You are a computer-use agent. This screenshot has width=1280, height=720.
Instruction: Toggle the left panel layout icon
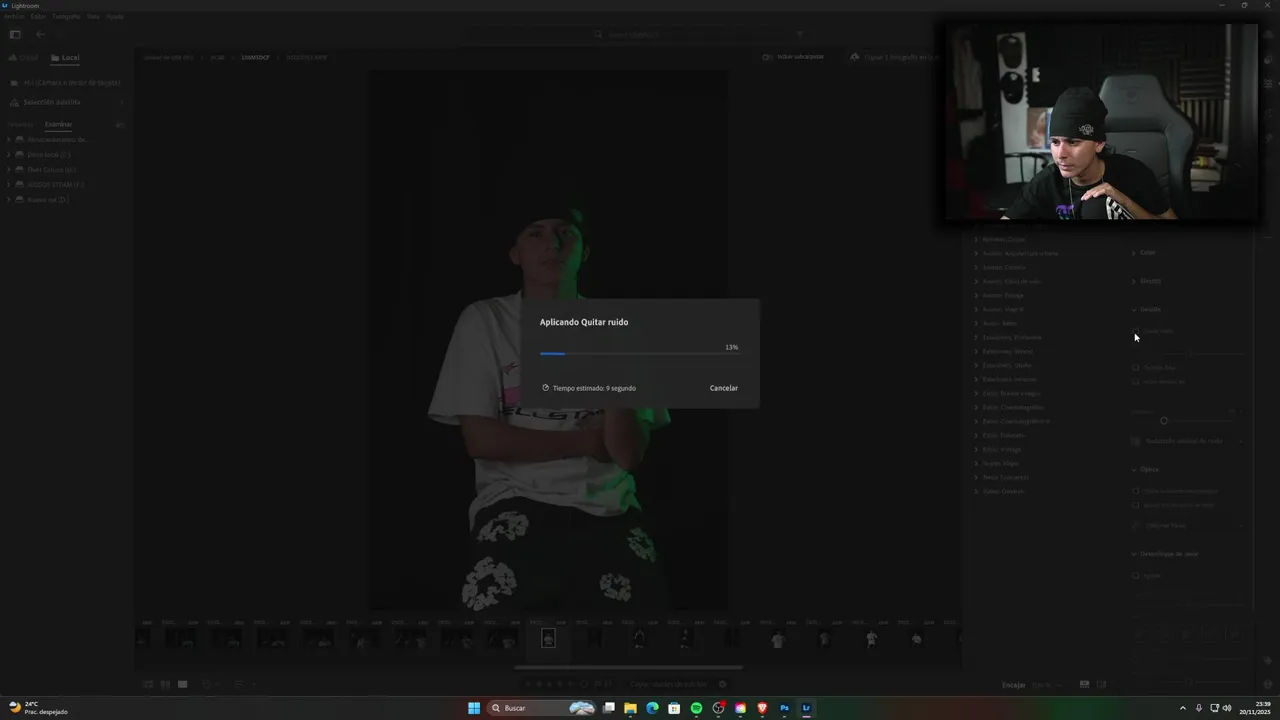click(15, 34)
